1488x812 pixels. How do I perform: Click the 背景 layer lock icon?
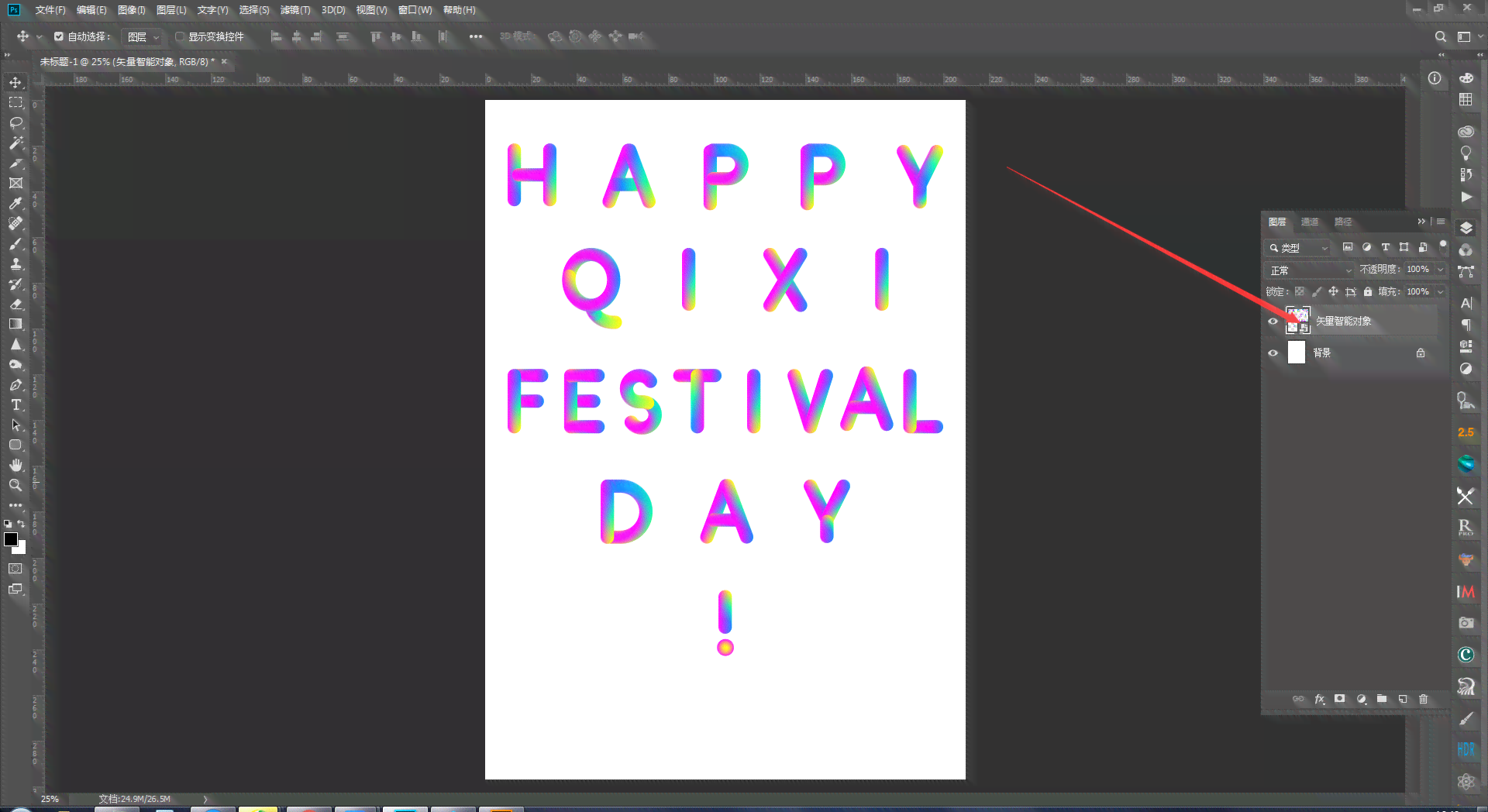point(1421,353)
